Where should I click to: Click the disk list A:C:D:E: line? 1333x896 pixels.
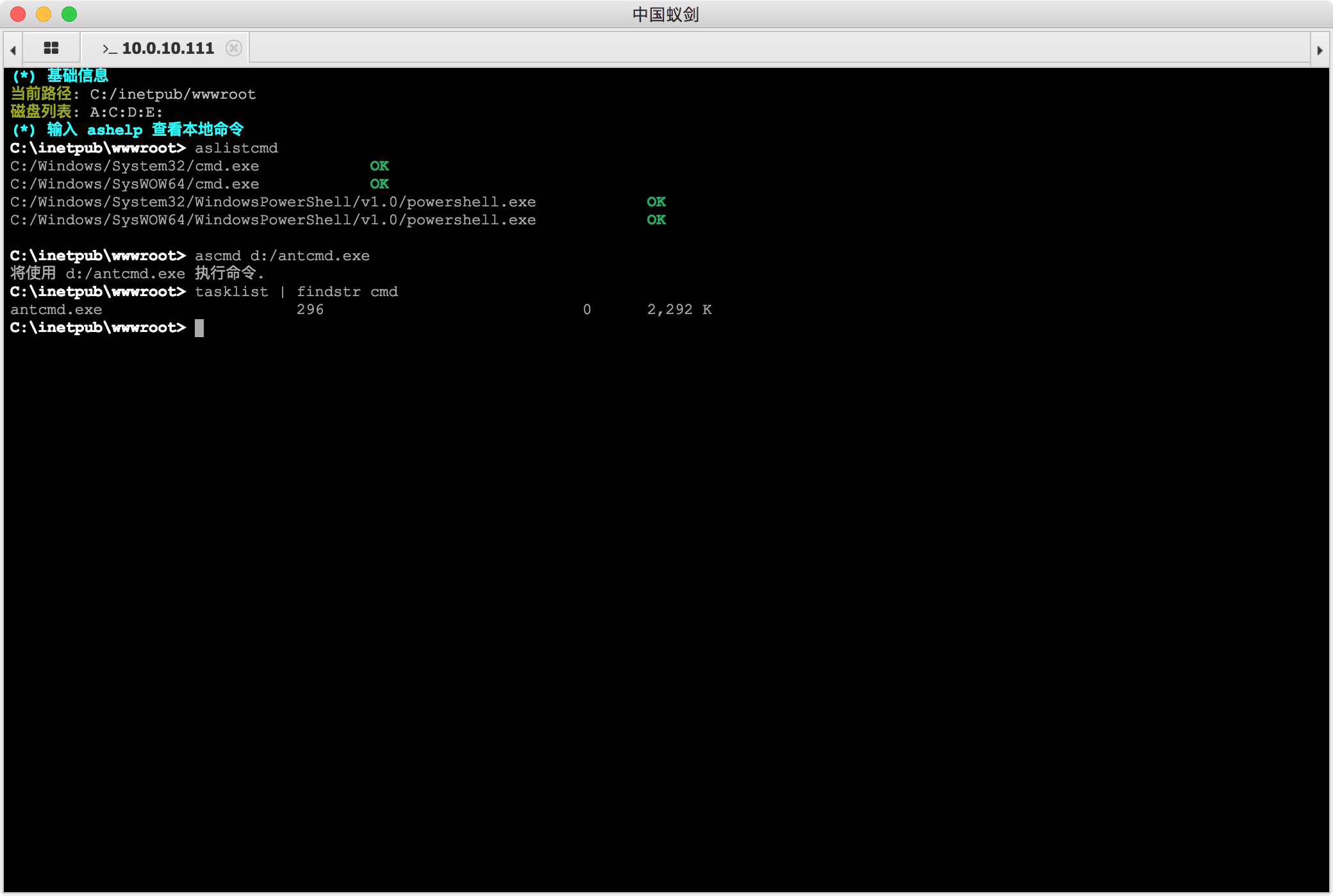coord(126,112)
